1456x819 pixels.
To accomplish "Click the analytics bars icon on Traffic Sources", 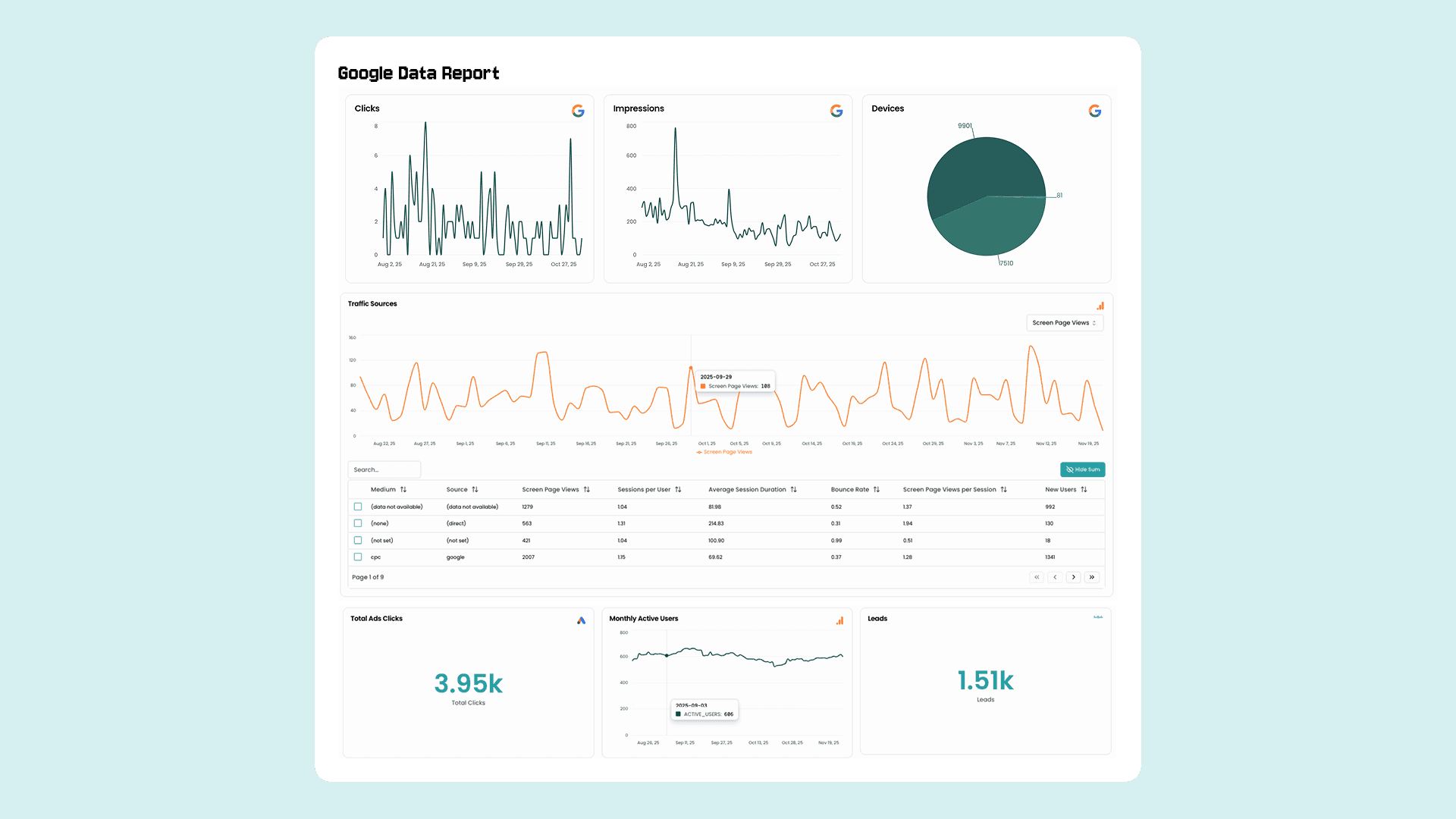I will (x=1100, y=305).
